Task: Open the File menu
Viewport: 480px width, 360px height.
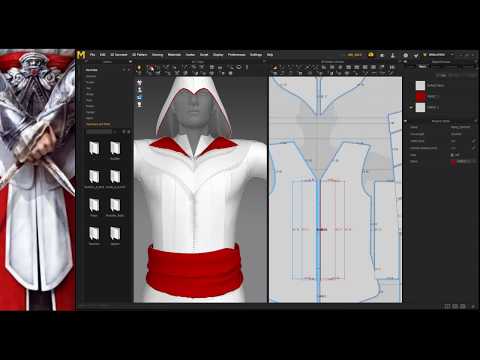Action: tap(92, 55)
